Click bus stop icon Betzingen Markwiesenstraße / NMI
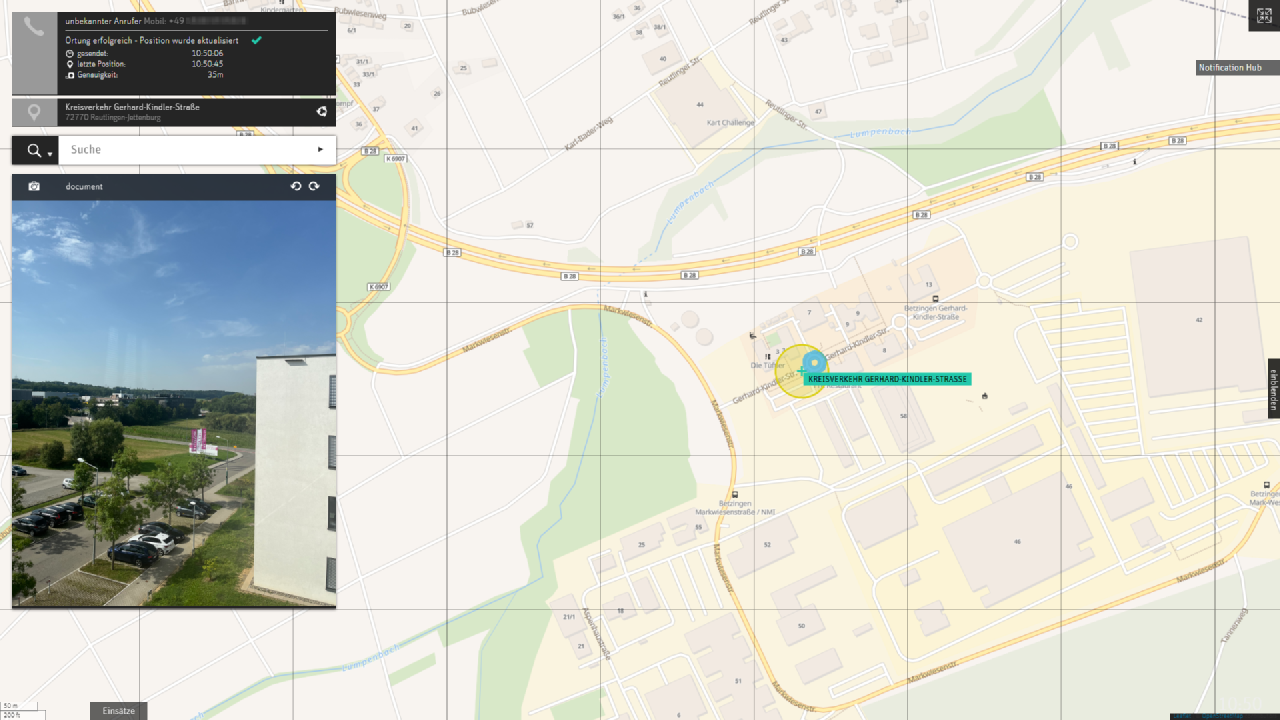Image resolution: width=1280 pixels, height=720 pixels. 735,494
